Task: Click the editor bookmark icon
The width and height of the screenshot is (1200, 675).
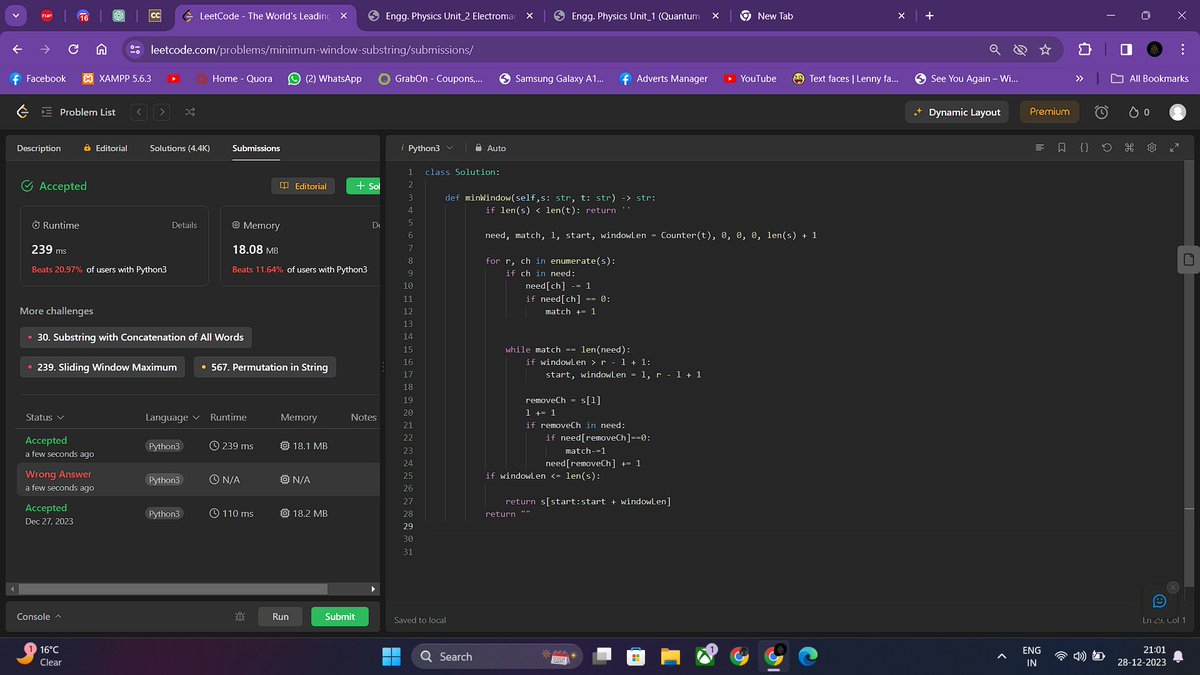Action: tap(1062, 148)
